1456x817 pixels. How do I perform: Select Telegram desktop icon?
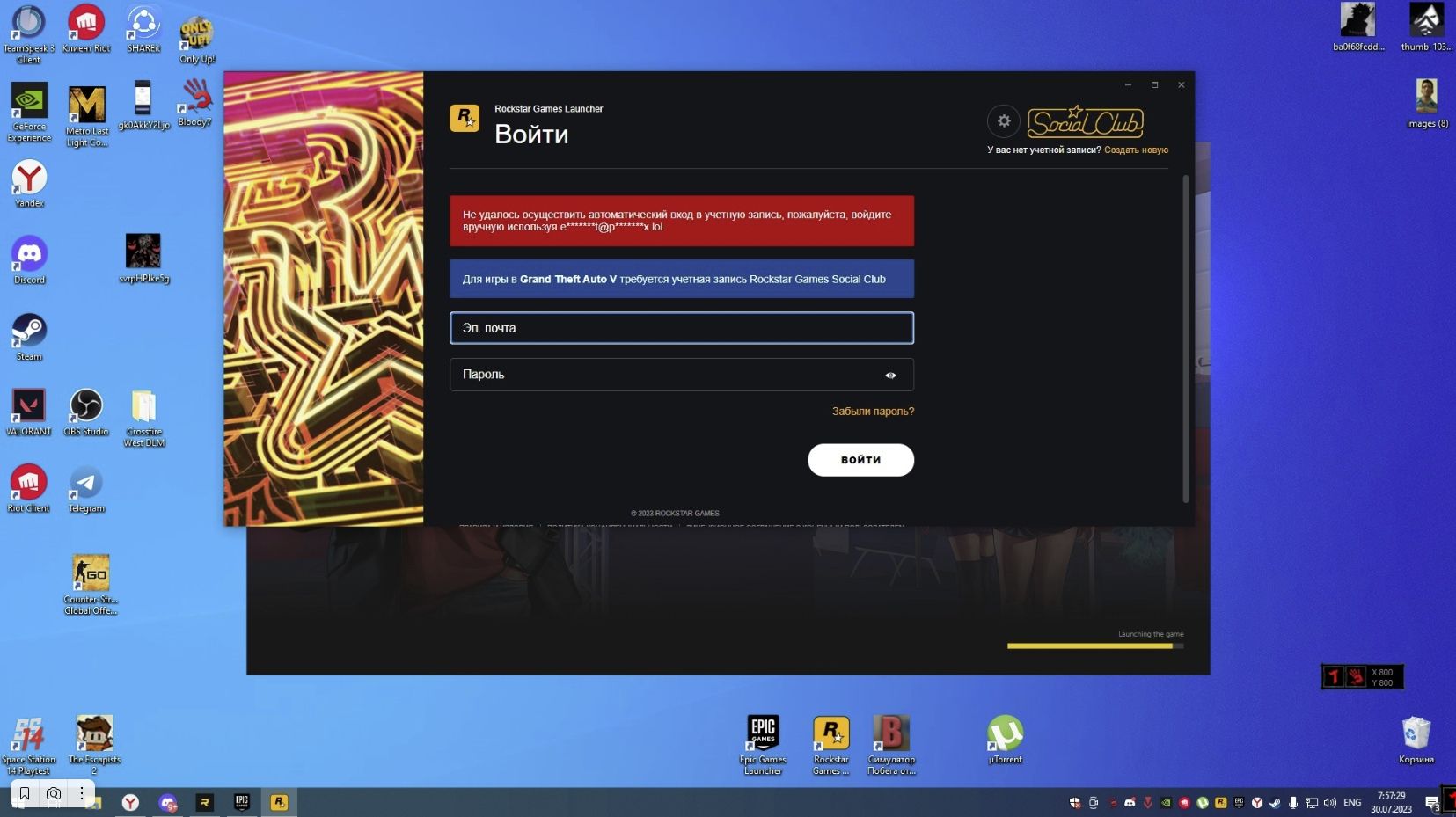coord(86,489)
